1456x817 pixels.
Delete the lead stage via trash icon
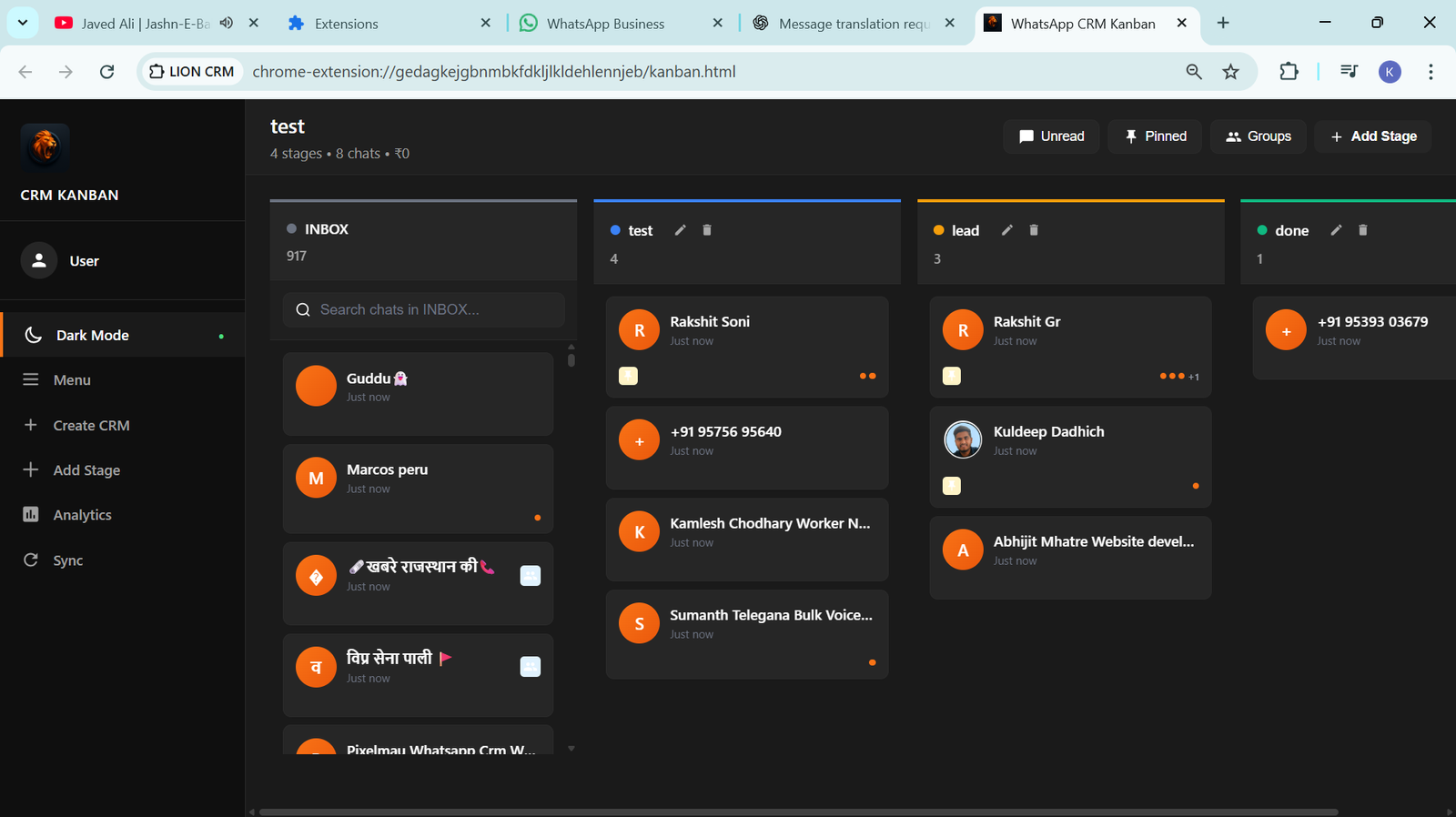click(x=1034, y=230)
